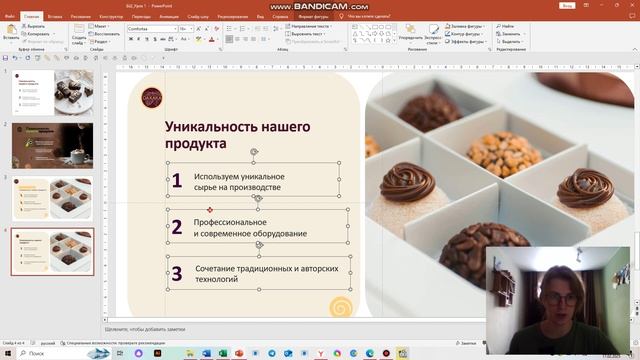
Task: Click Replace (Заменить) in editing group
Action: click(511, 34)
